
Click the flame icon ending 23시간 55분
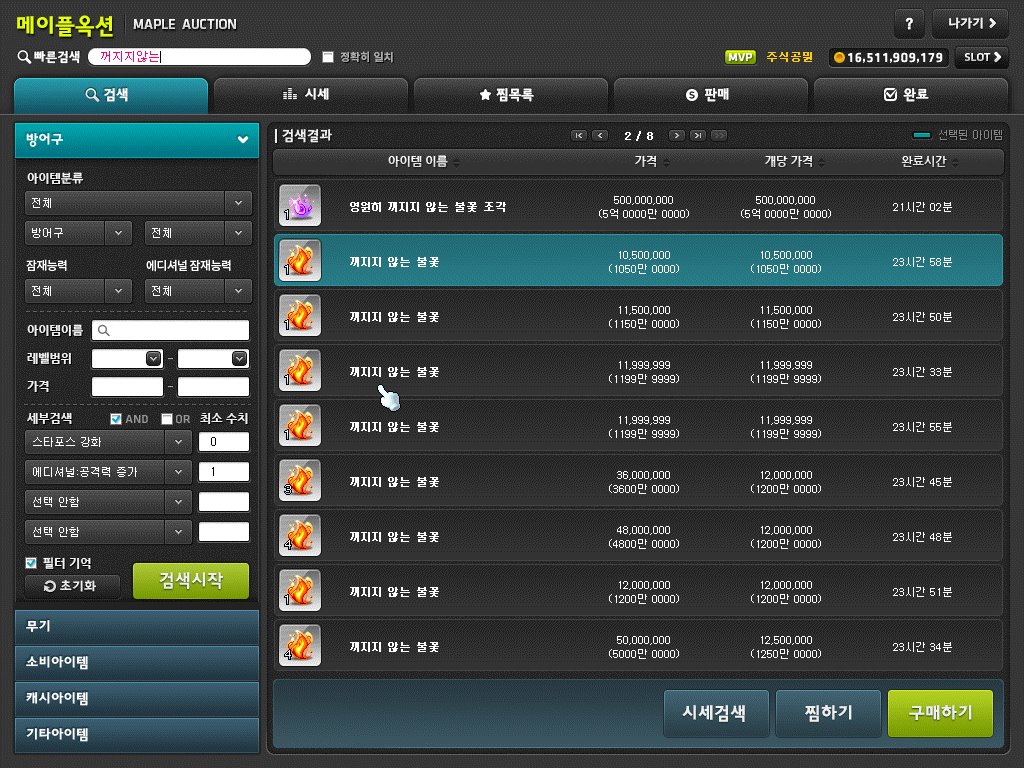(x=300, y=425)
